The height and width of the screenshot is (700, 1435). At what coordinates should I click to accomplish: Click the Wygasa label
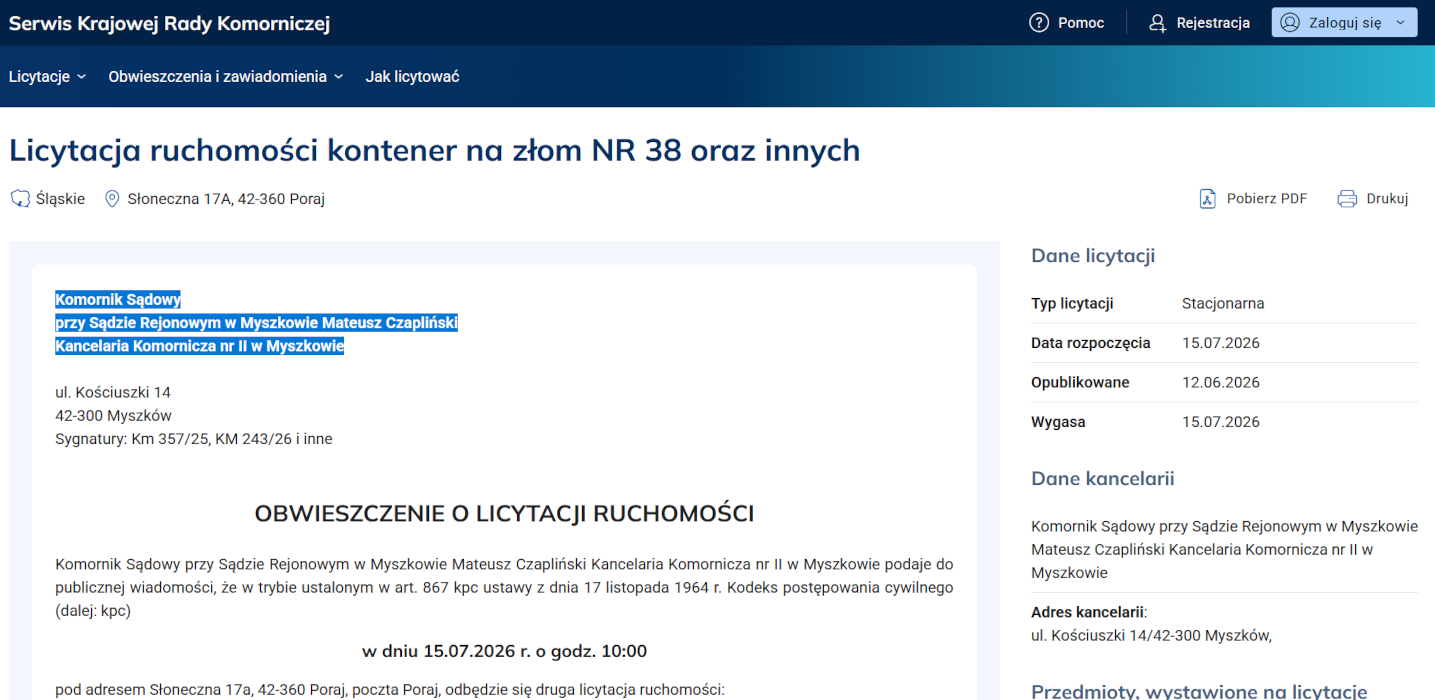point(1058,422)
